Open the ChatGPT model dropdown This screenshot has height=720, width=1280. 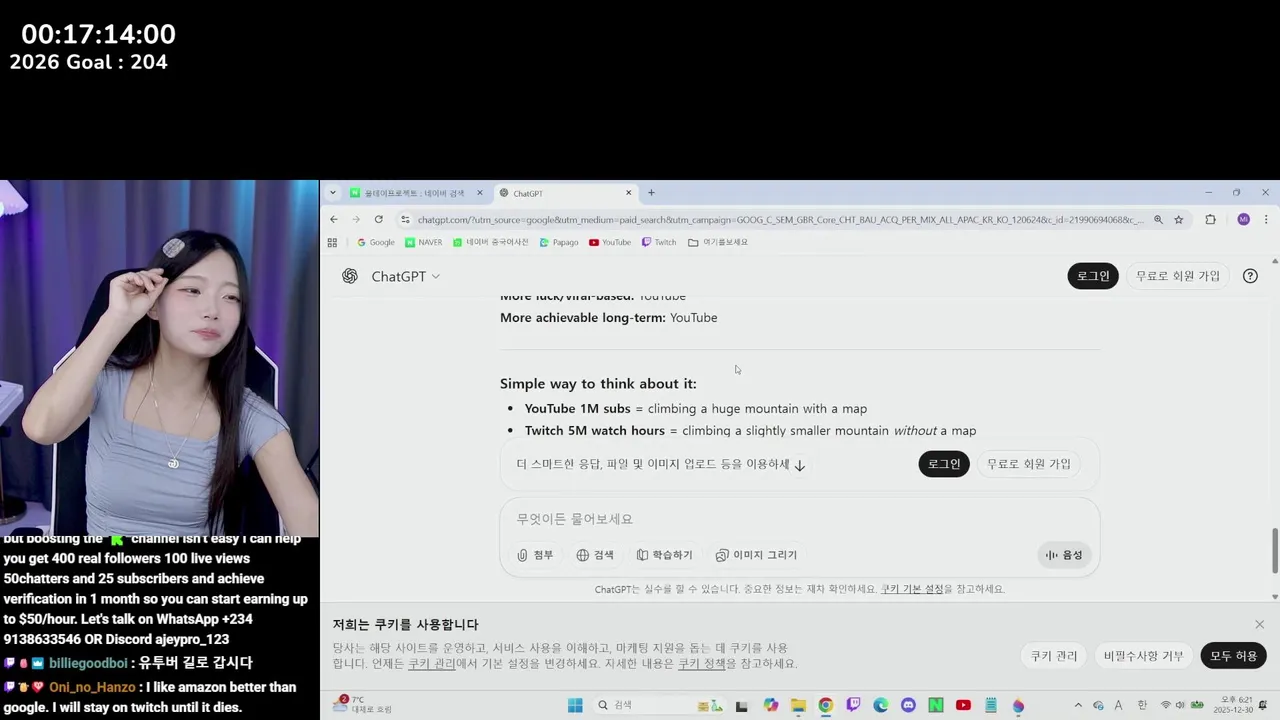pyautogui.click(x=405, y=276)
